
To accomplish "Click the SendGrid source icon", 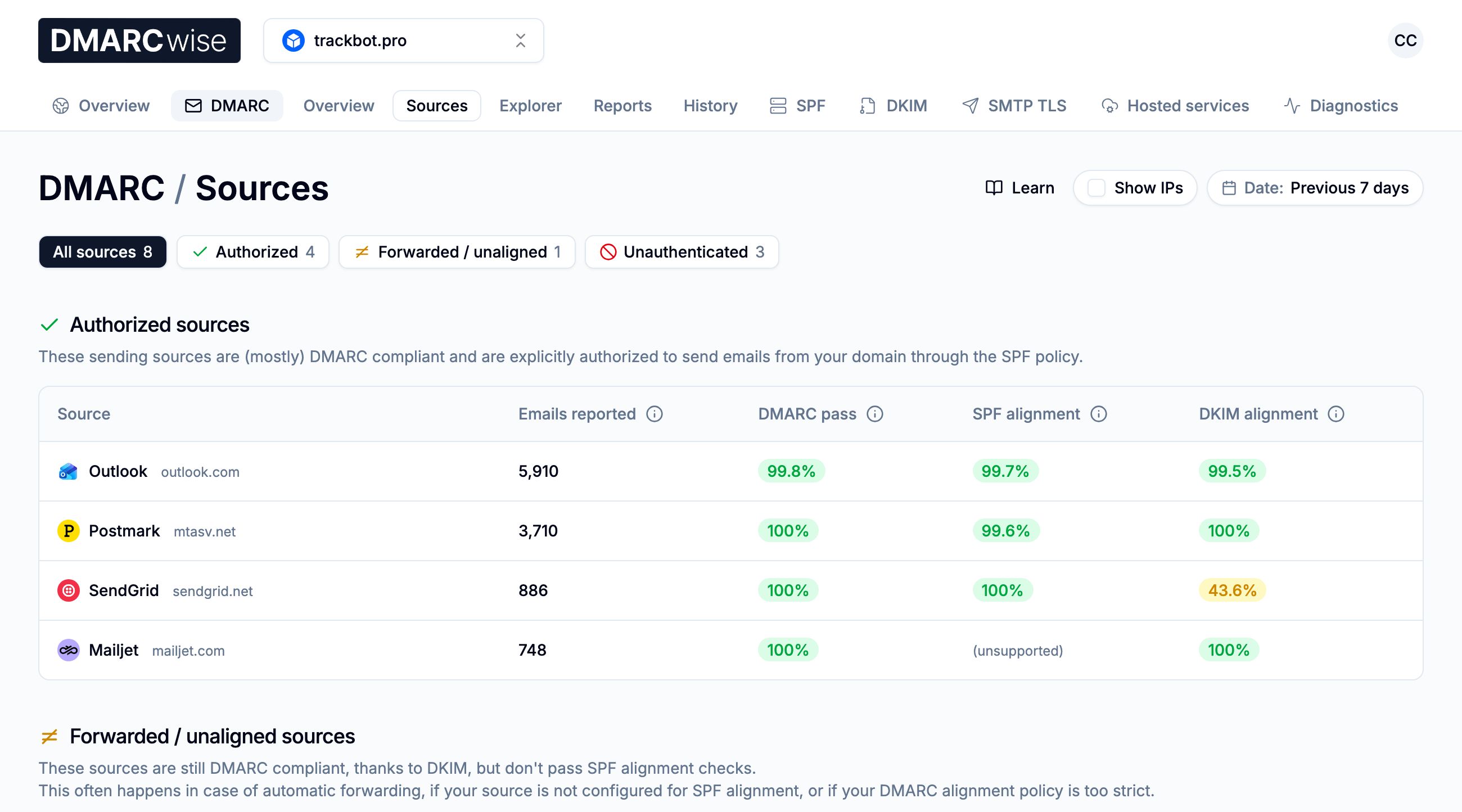I will pos(68,590).
